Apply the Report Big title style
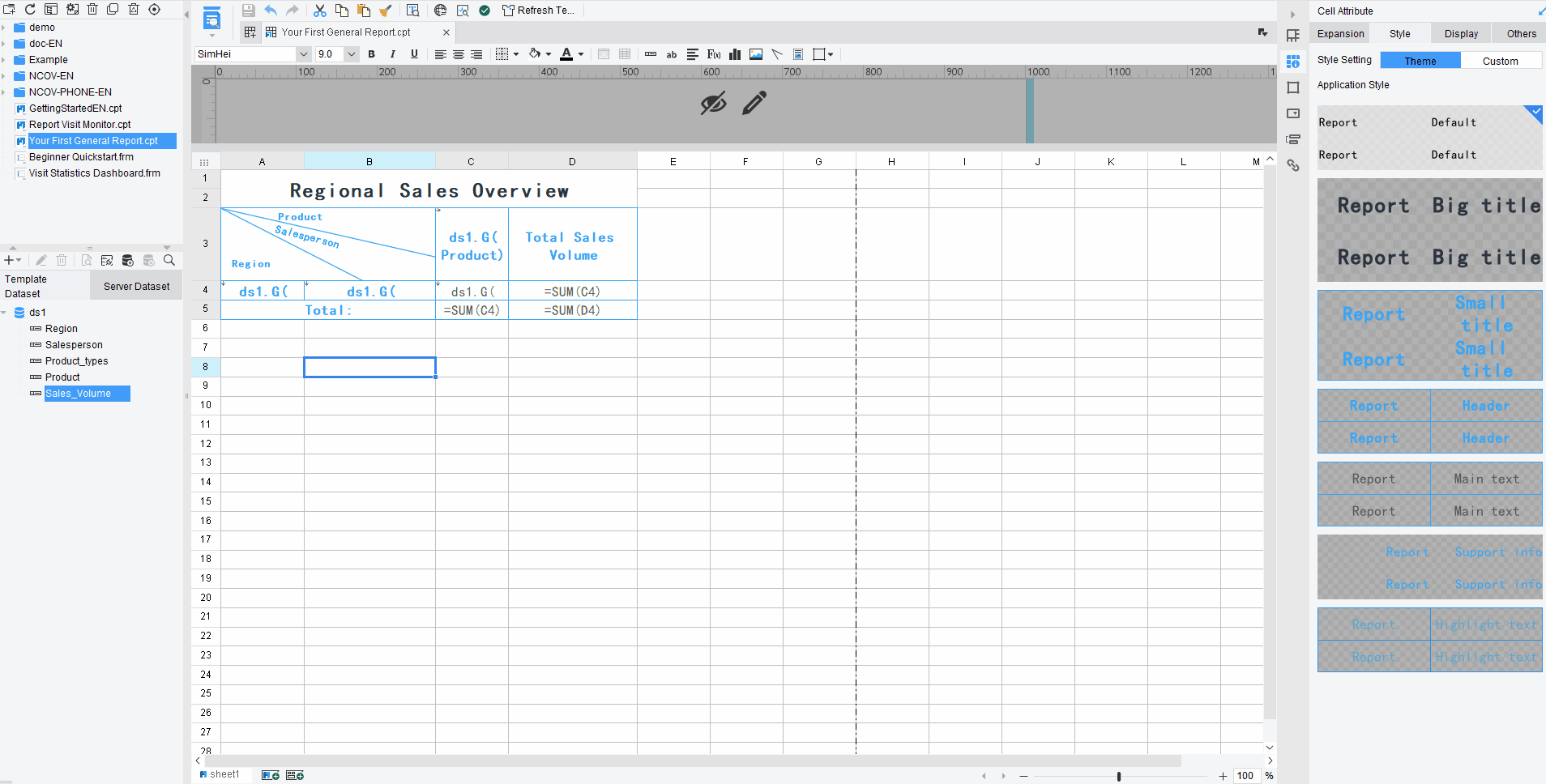Screen dimensions: 1546x784 pos(1430,231)
